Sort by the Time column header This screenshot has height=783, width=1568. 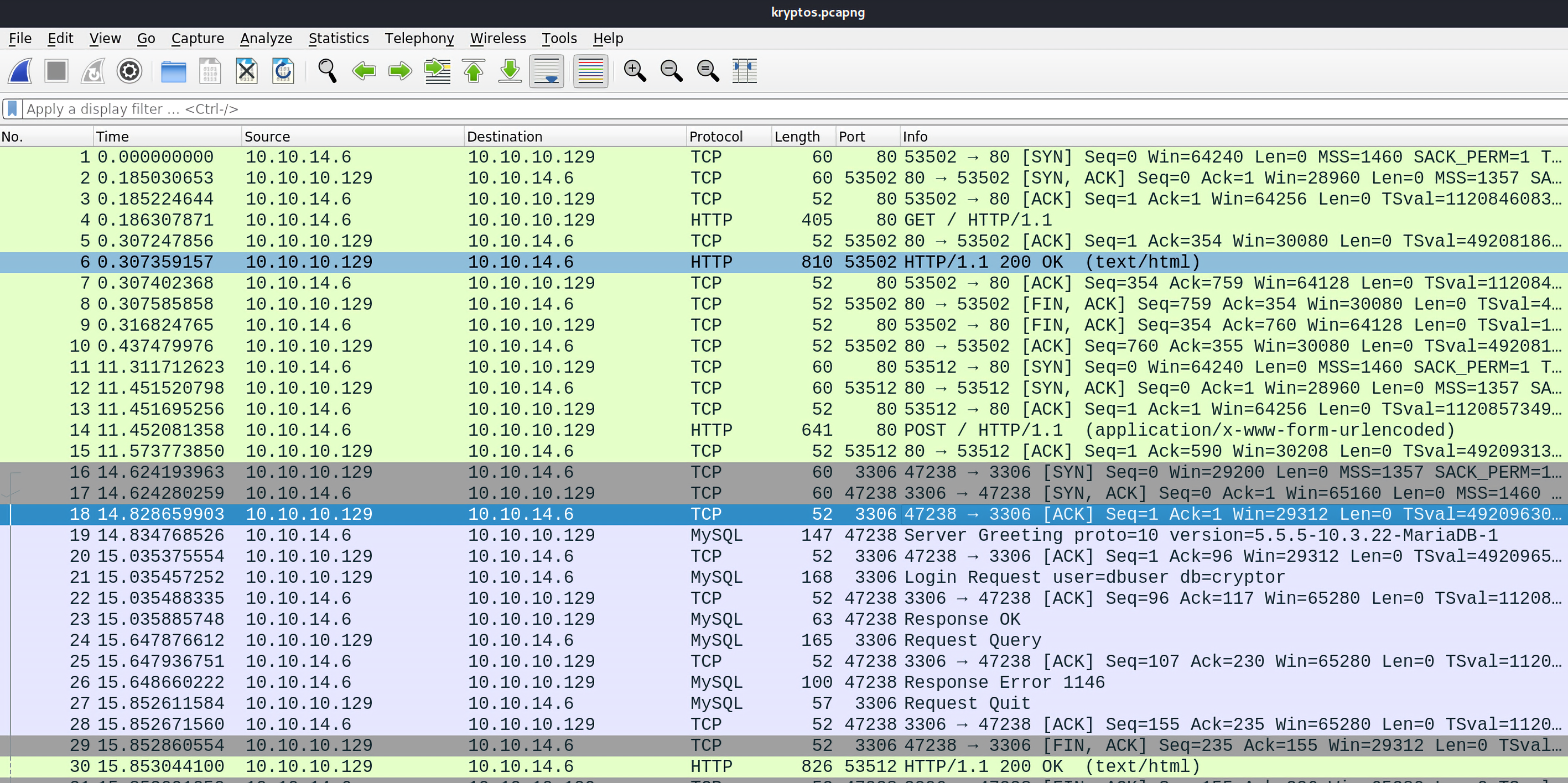(168, 136)
